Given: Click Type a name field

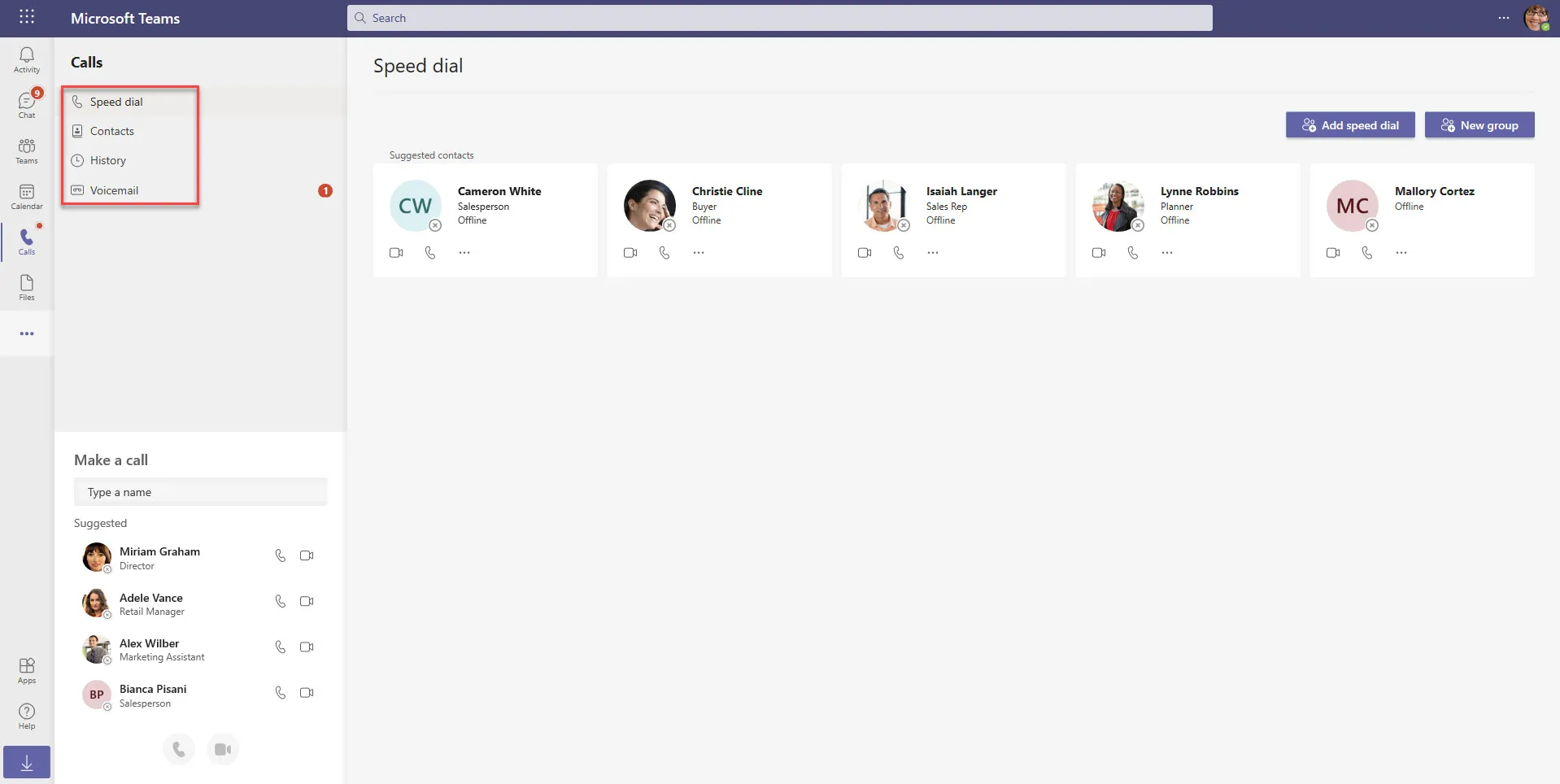Looking at the screenshot, I should click(200, 492).
